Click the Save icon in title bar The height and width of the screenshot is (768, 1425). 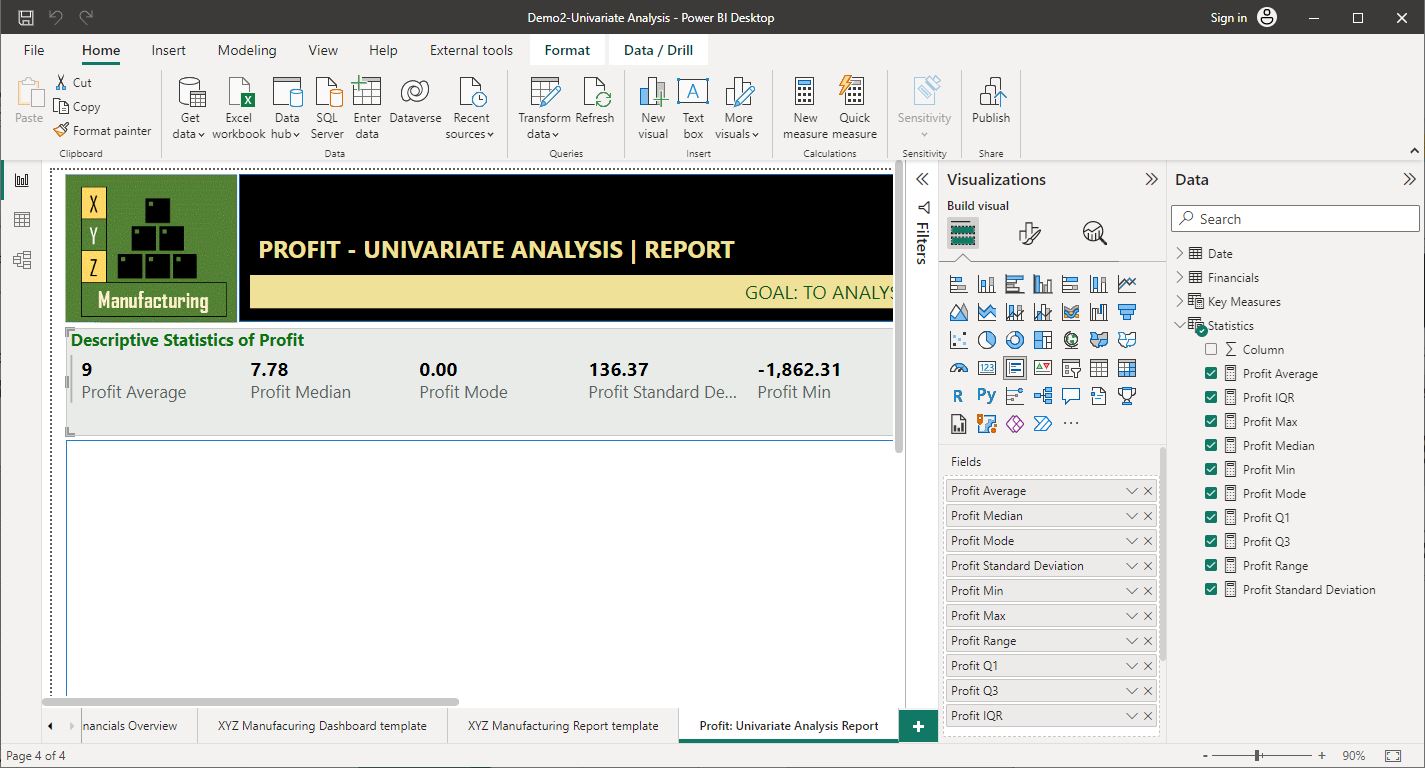point(26,17)
